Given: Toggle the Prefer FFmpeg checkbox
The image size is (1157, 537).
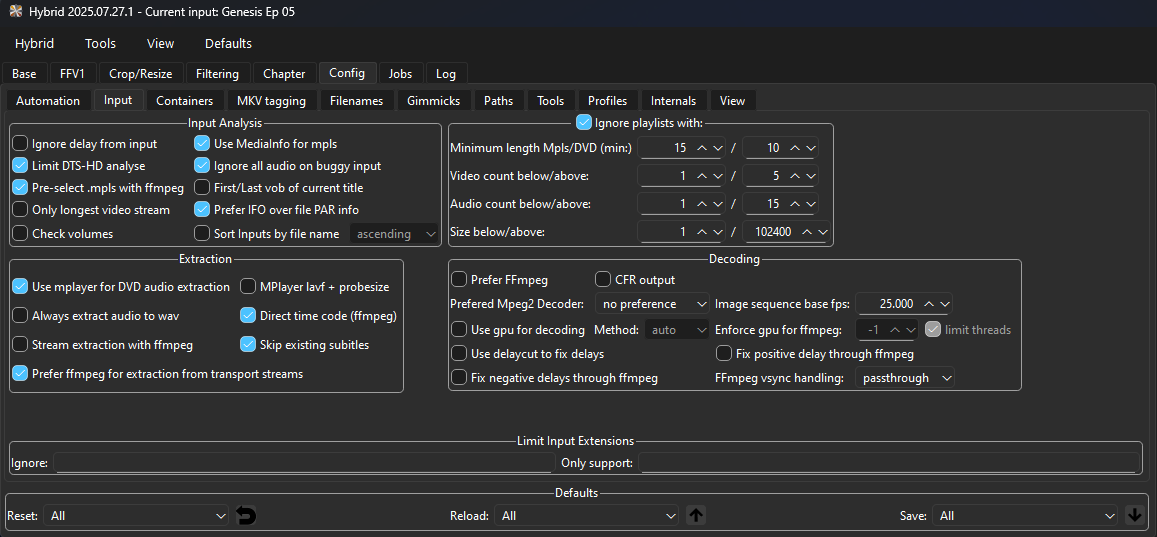Looking at the screenshot, I should [x=459, y=280].
